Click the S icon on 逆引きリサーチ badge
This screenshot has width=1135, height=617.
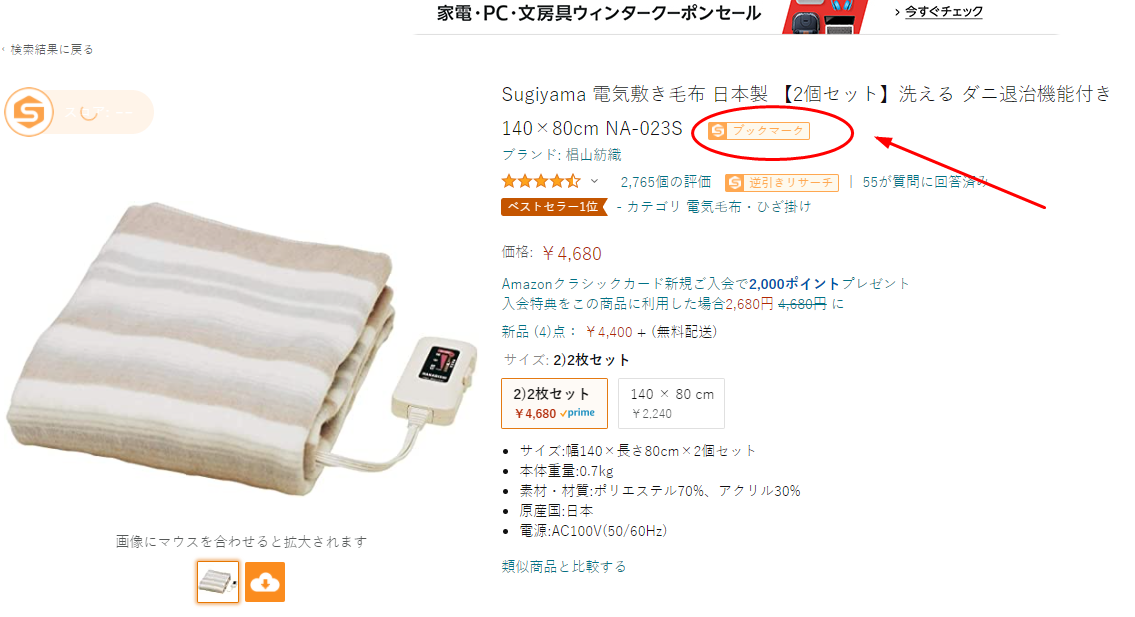[735, 183]
